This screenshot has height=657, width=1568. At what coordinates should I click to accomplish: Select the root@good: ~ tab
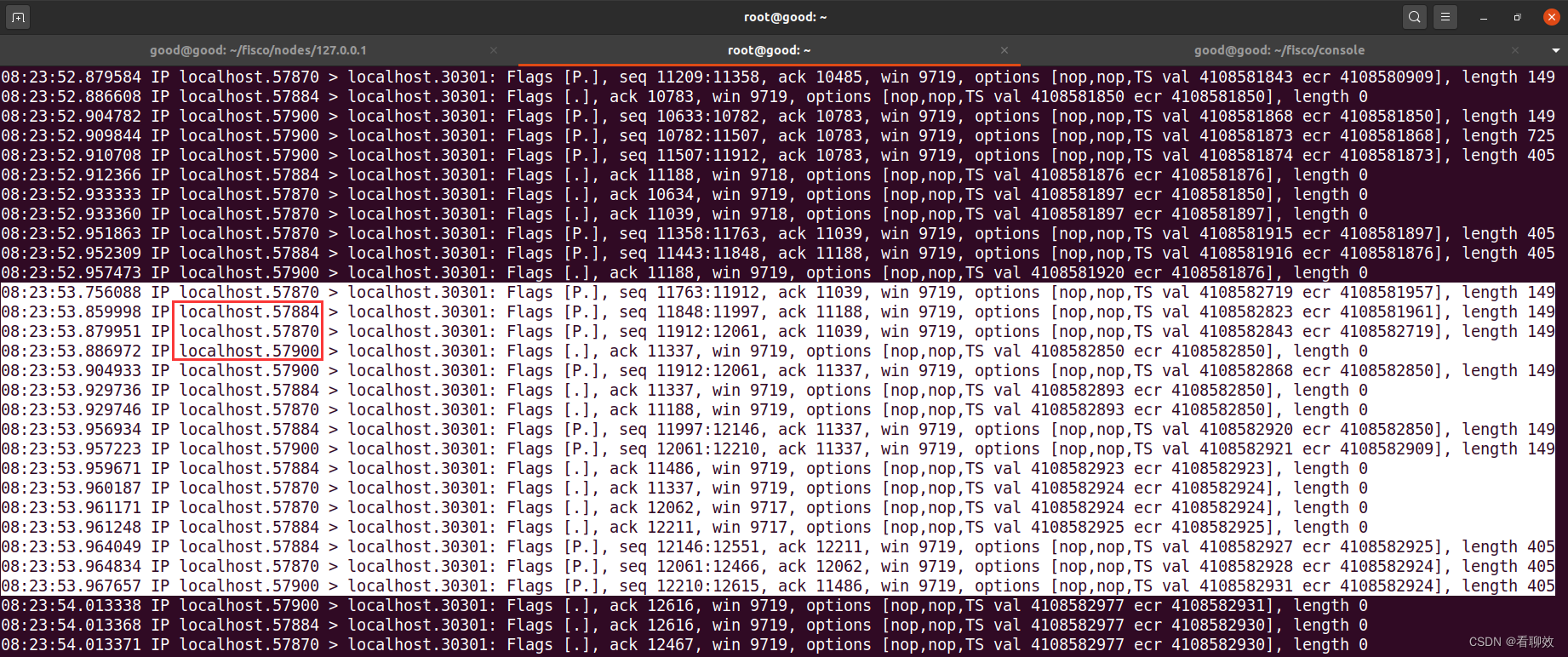[x=769, y=50]
